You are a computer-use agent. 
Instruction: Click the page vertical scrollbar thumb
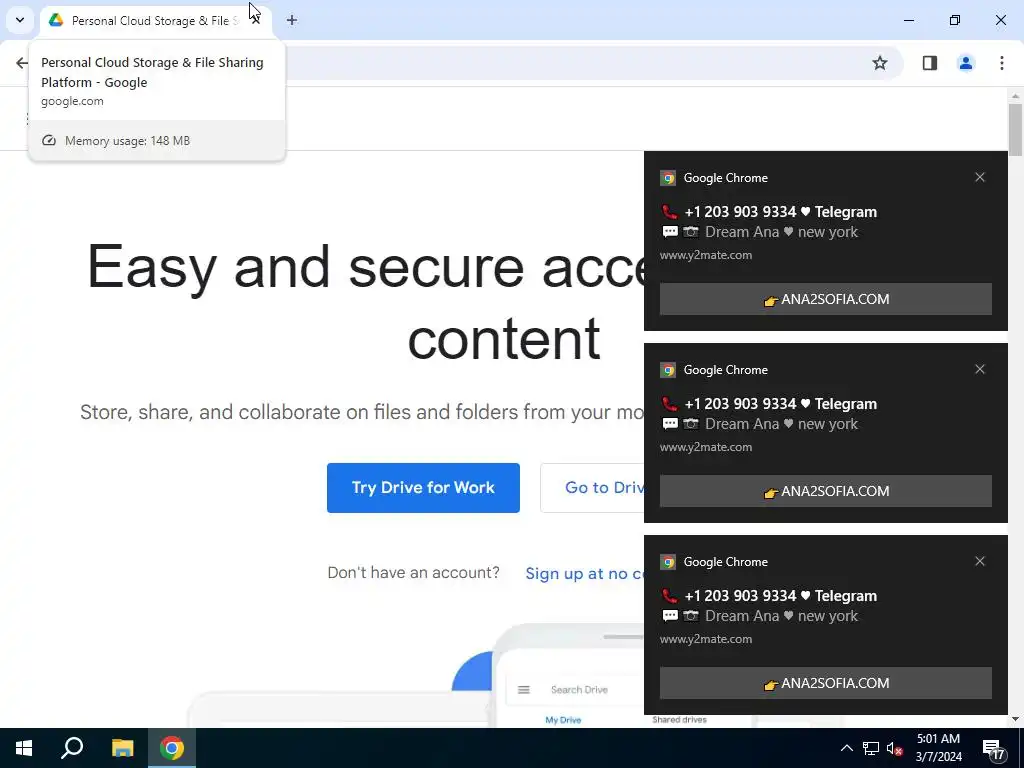point(1015,129)
